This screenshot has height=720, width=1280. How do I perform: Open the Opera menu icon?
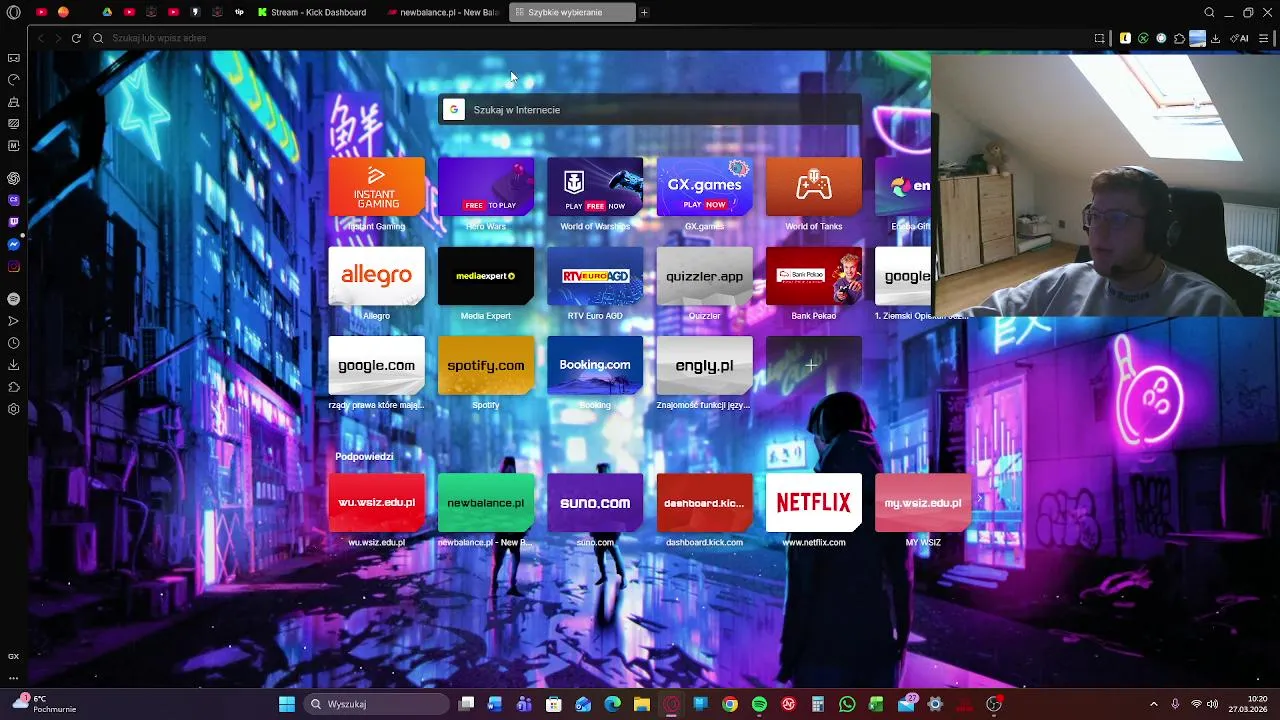13,12
